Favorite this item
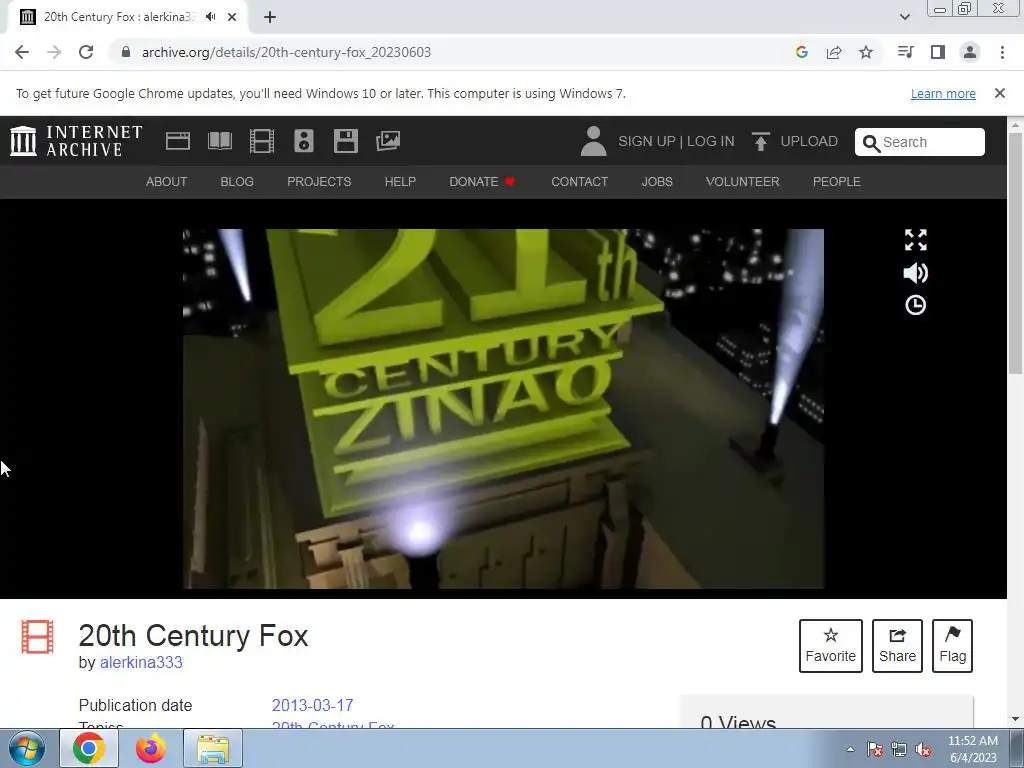This screenshot has width=1024, height=768. [x=831, y=646]
